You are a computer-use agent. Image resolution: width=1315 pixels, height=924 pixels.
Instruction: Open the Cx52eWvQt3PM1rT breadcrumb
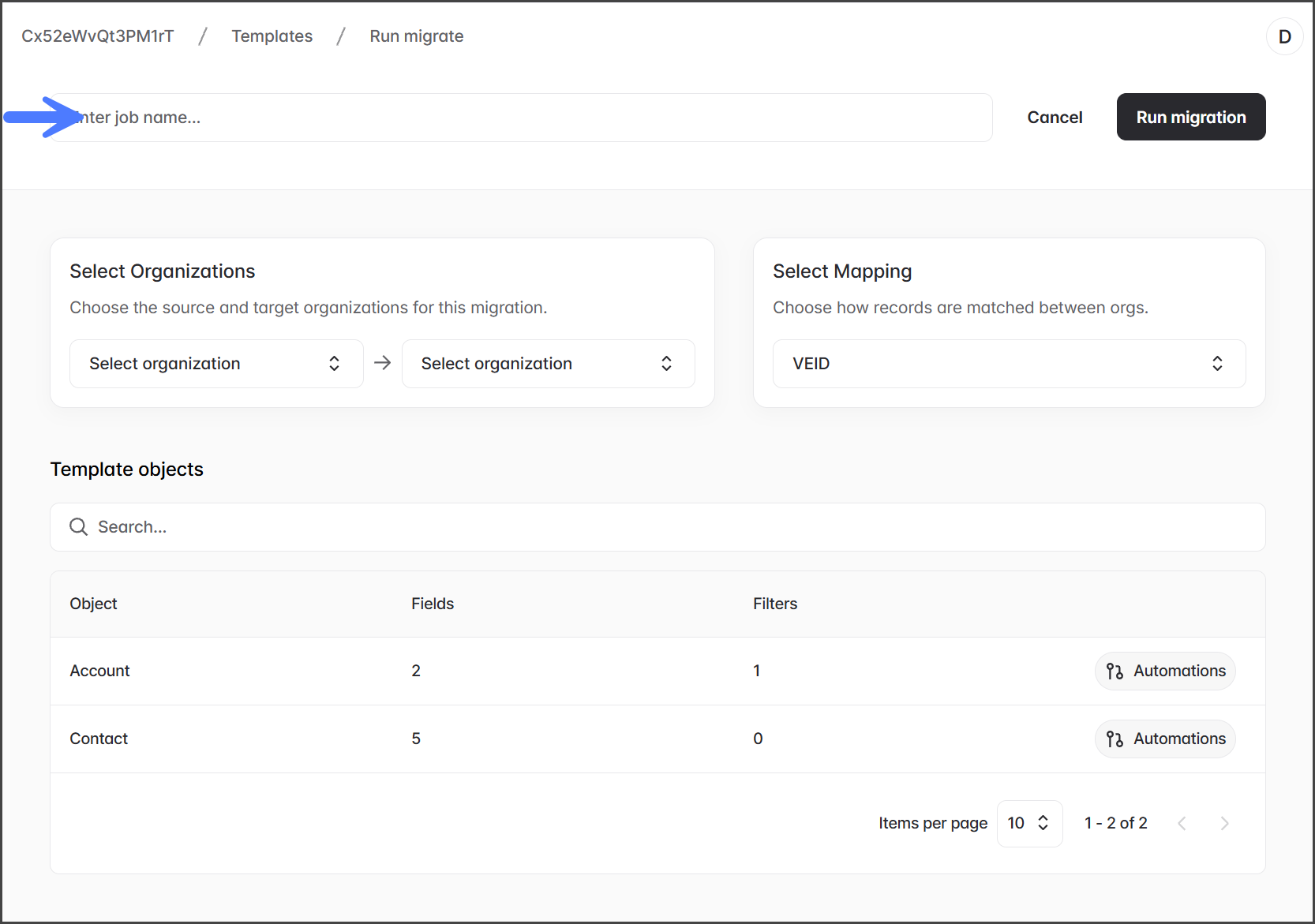pyautogui.click(x=98, y=36)
